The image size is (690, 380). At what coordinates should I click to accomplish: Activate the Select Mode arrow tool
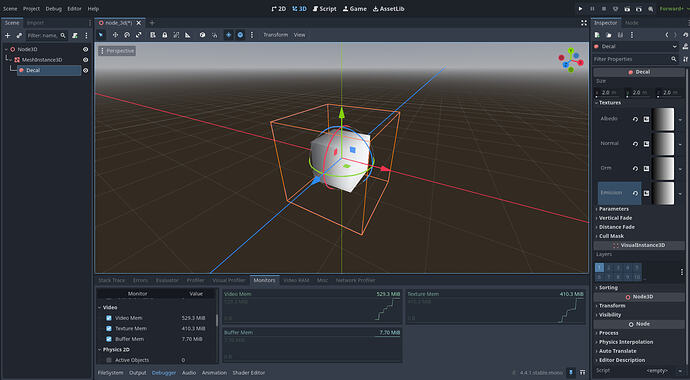coord(101,35)
